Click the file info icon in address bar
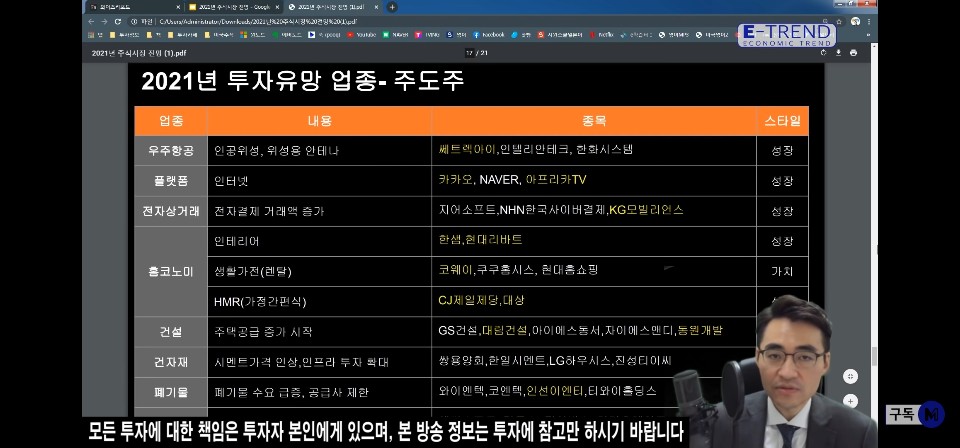 tap(134, 21)
